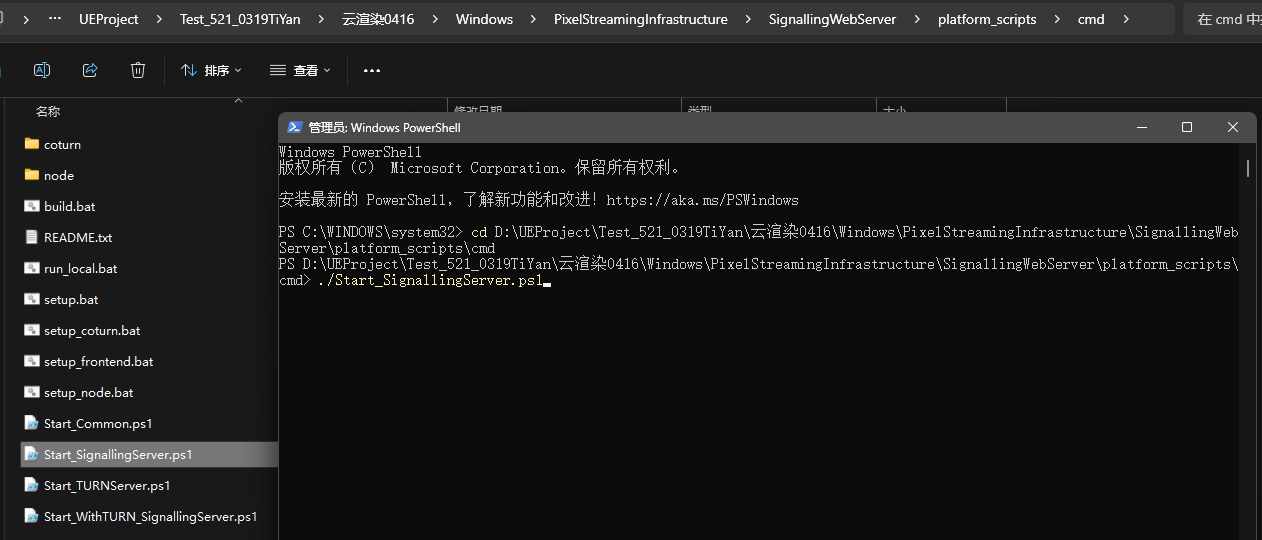
Task: Click the Rename icon in Explorer toolbar
Action: (42, 70)
